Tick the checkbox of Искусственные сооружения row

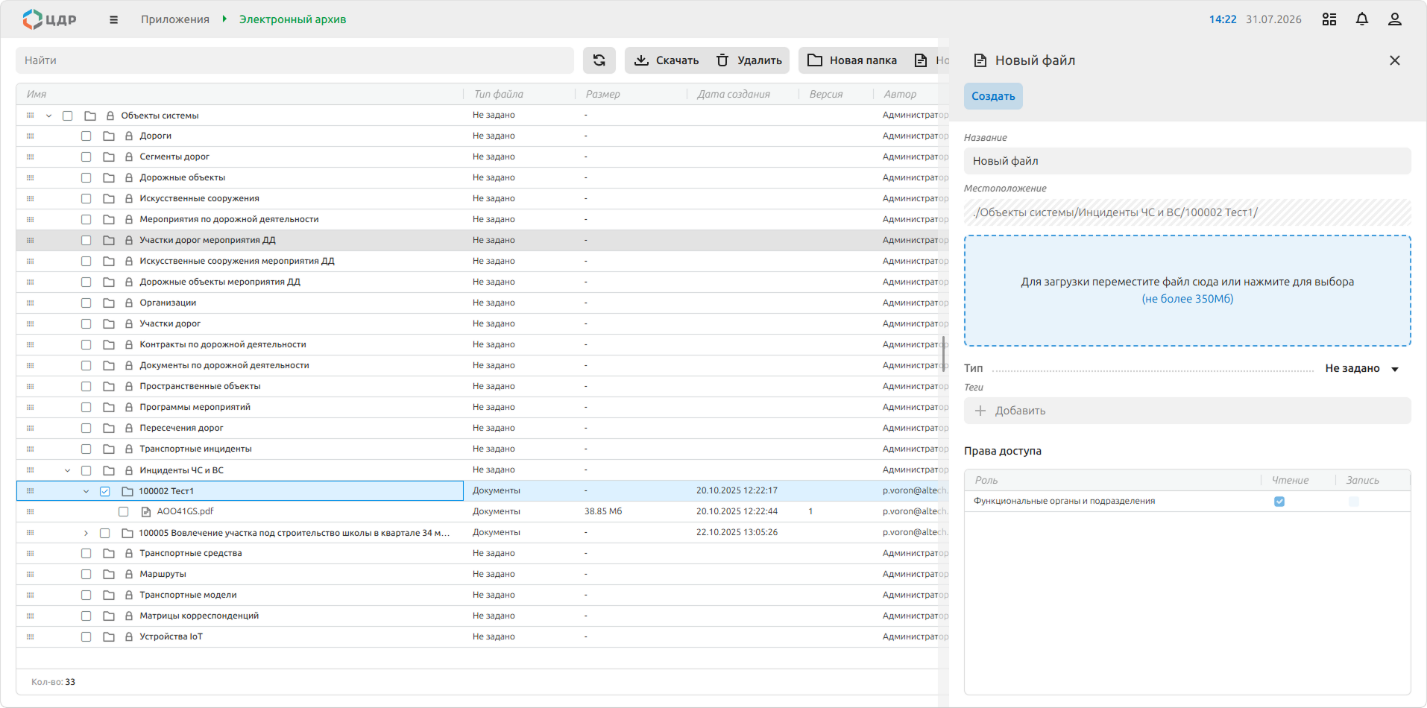(86, 199)
